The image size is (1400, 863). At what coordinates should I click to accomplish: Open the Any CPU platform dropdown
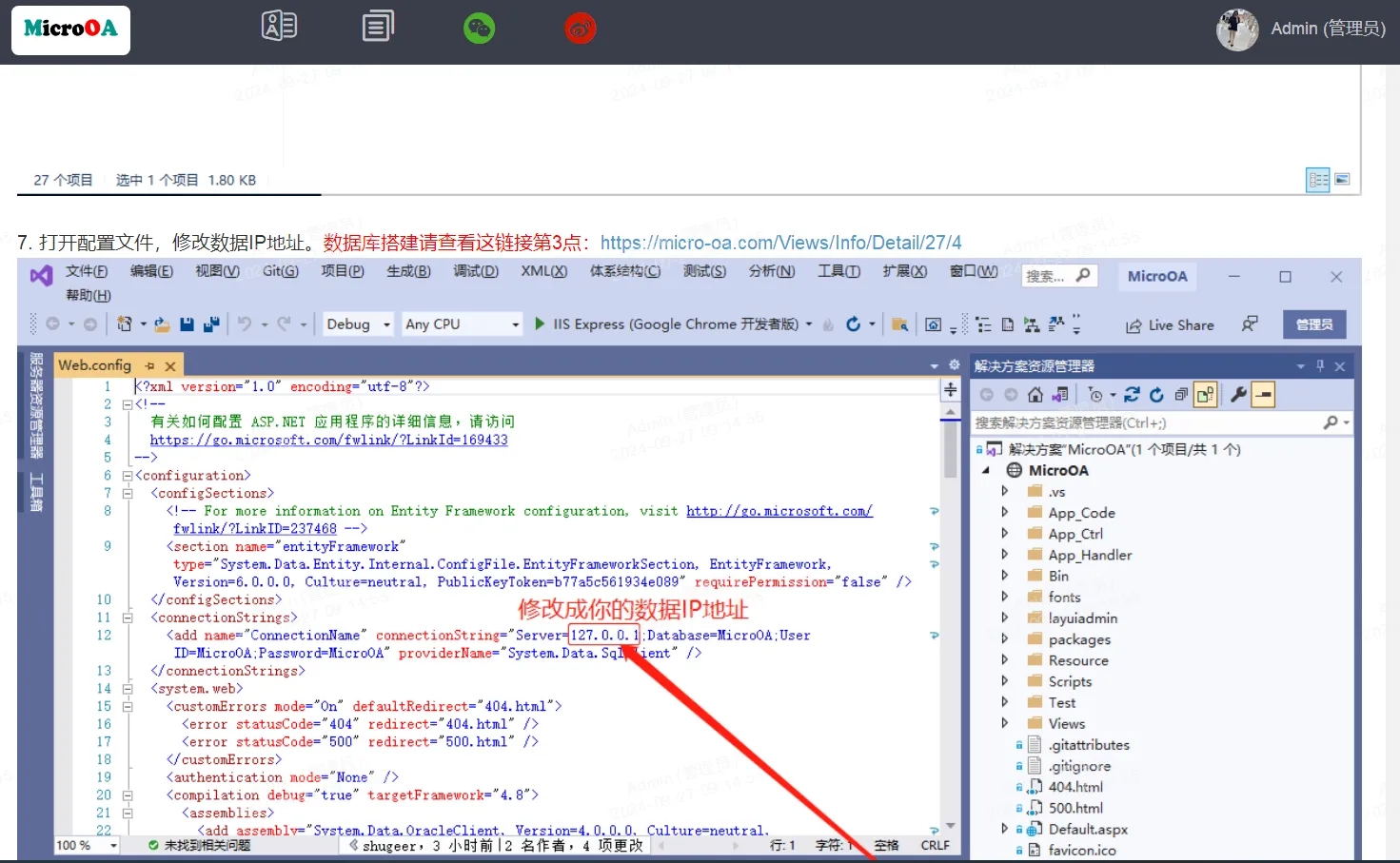462,324
